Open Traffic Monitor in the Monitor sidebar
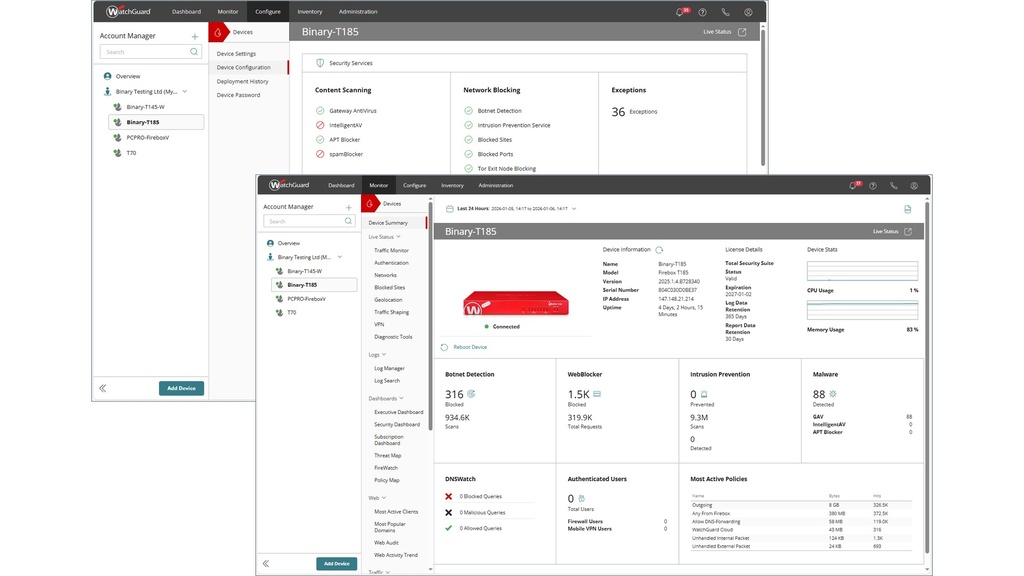This screenshot has height=576, width=1024. pos(391,251)
